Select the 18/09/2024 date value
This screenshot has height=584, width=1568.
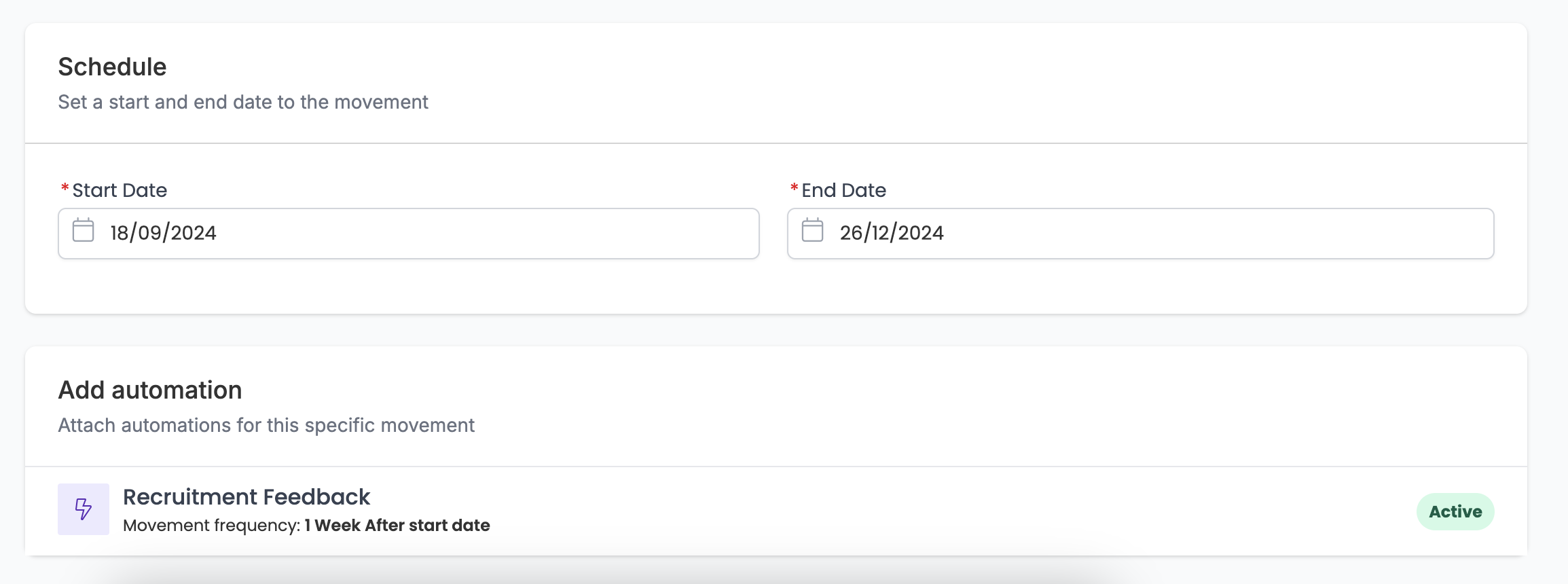pos(163,233)
